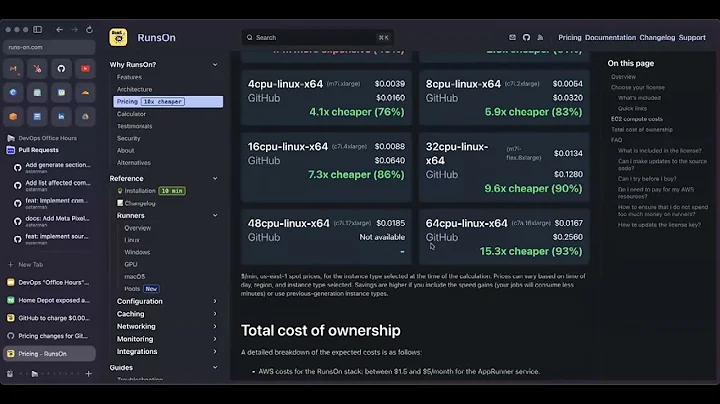Open the DevOps Office Hours folder
The width and height of the screenshot is (720, 404).
[50, 138]
